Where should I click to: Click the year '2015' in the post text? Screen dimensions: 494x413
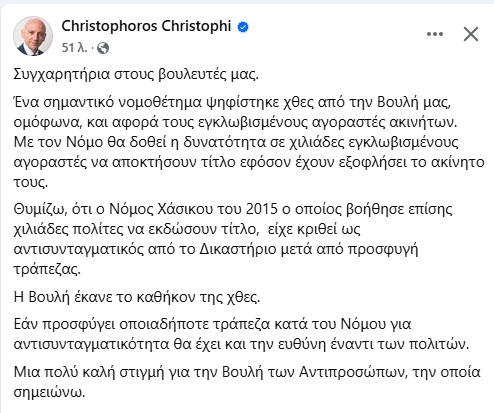(x=262, y=209)
